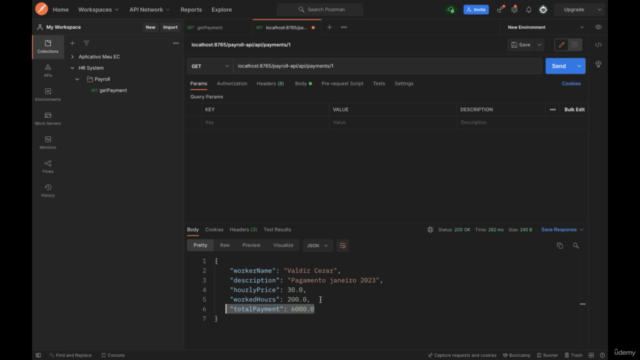
Task: Switch to the request Headers (8) tab
Action: [x=270, y=84]
